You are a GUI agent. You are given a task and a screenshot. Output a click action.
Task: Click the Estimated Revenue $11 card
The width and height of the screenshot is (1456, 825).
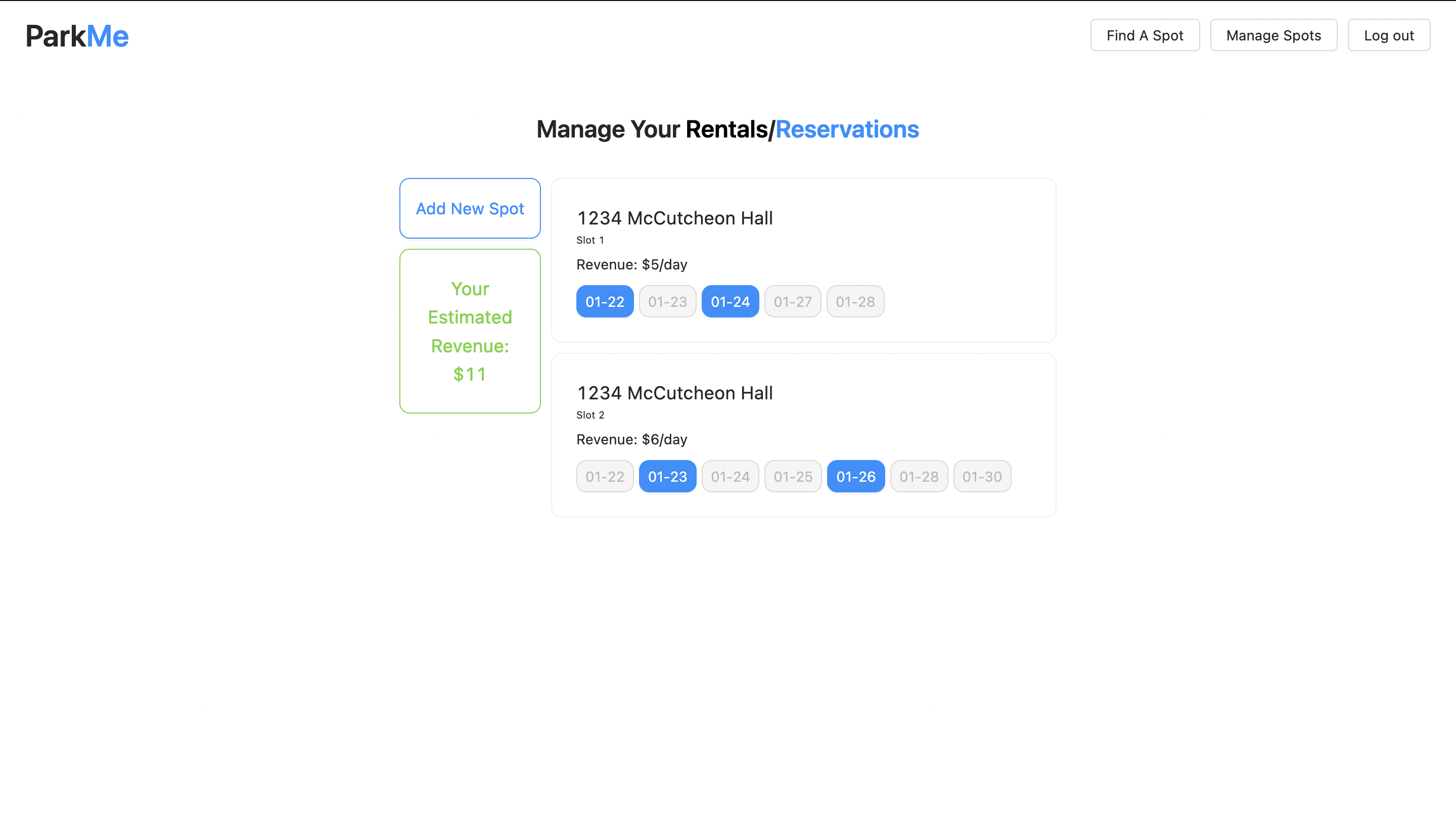coord(470,331)
